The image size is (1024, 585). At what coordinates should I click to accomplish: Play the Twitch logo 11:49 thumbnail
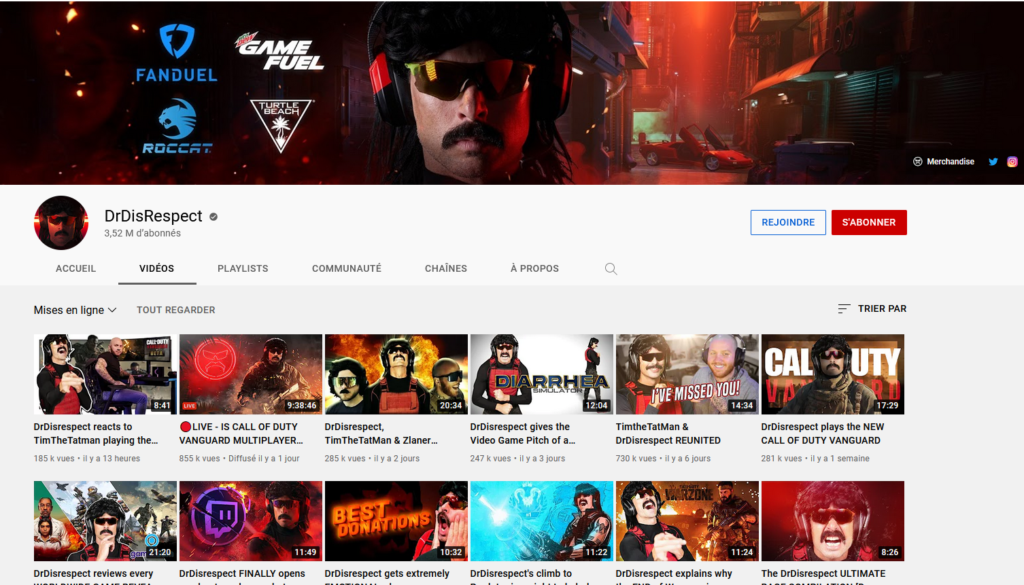click(251, 521)
